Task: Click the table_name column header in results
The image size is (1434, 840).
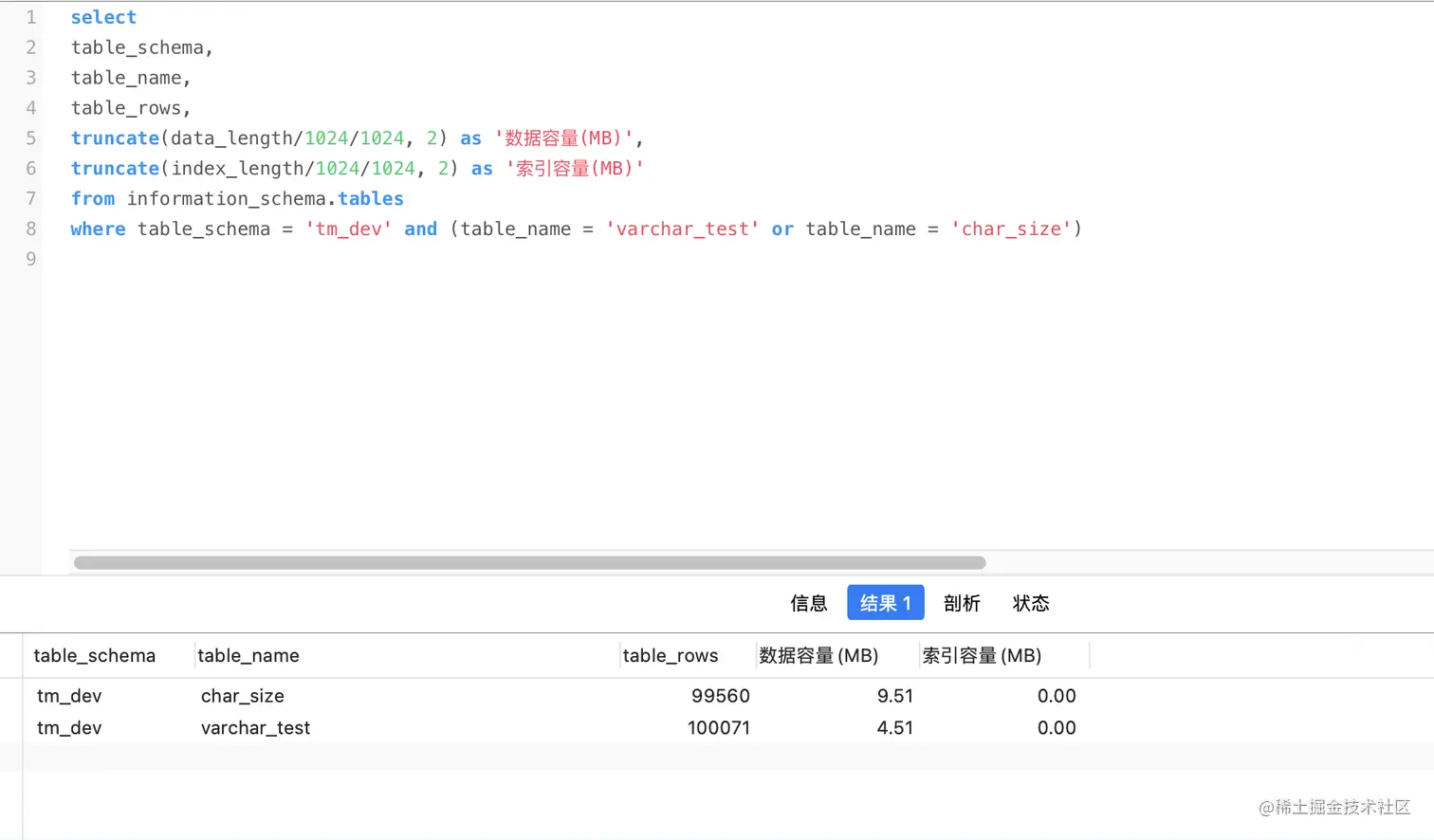Action: [248, 655]
